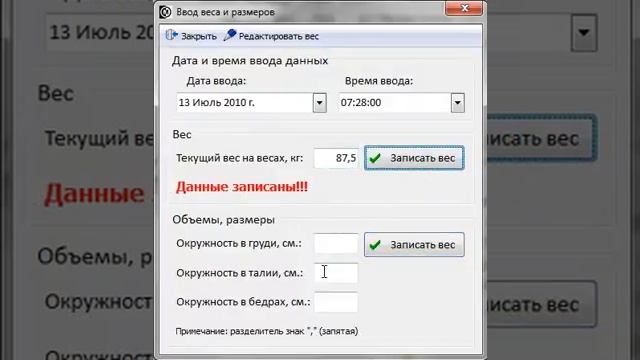640x360 pixels.
Task: Click the Закрыть toolbar button
Action: coord(191,36)
